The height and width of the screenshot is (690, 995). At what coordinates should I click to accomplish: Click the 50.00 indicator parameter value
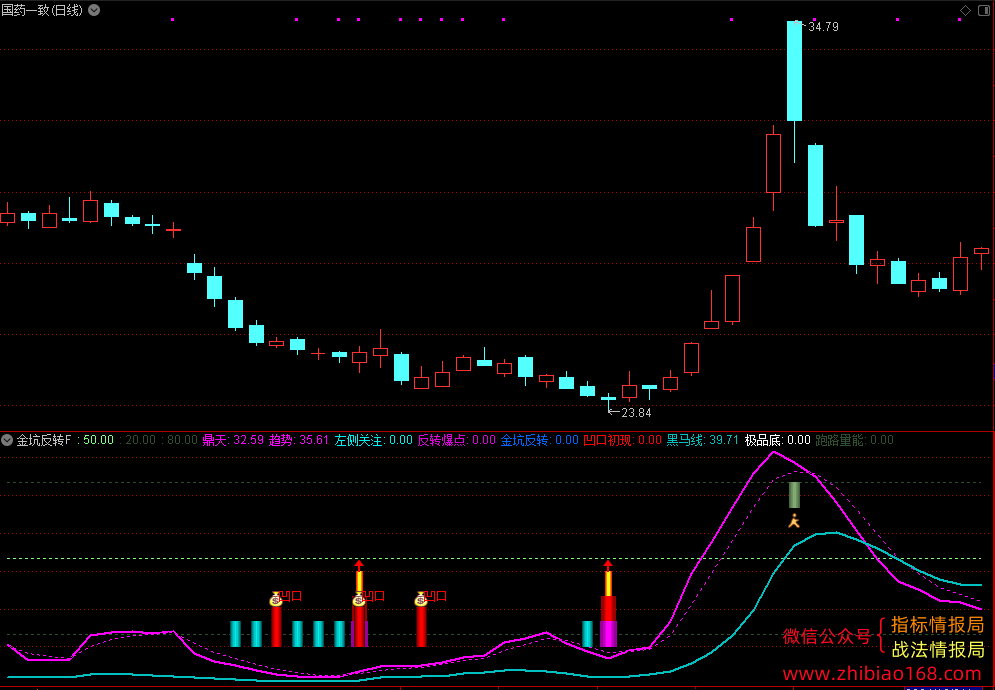coord(98,440)
